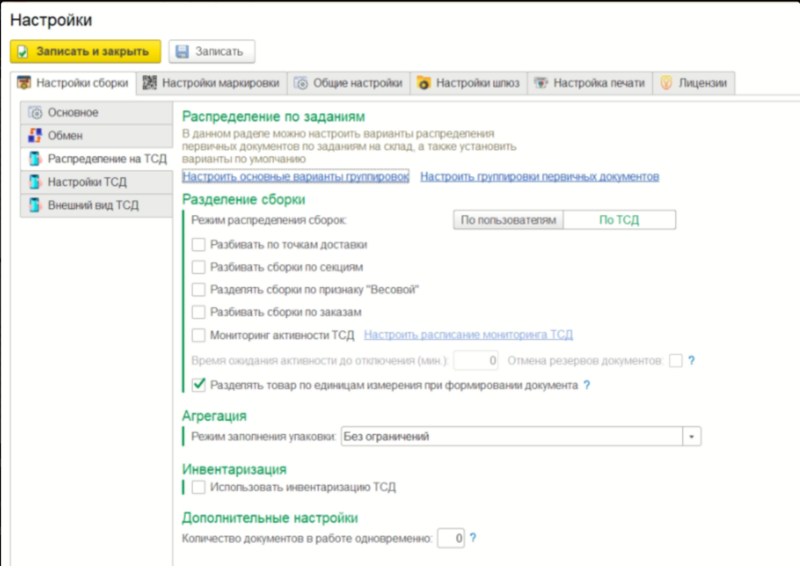Open Настроить расписание мониторинга ТСД link
Viewport: 800px width, 566px height.
pyautogui.click(x=468, y=335)
